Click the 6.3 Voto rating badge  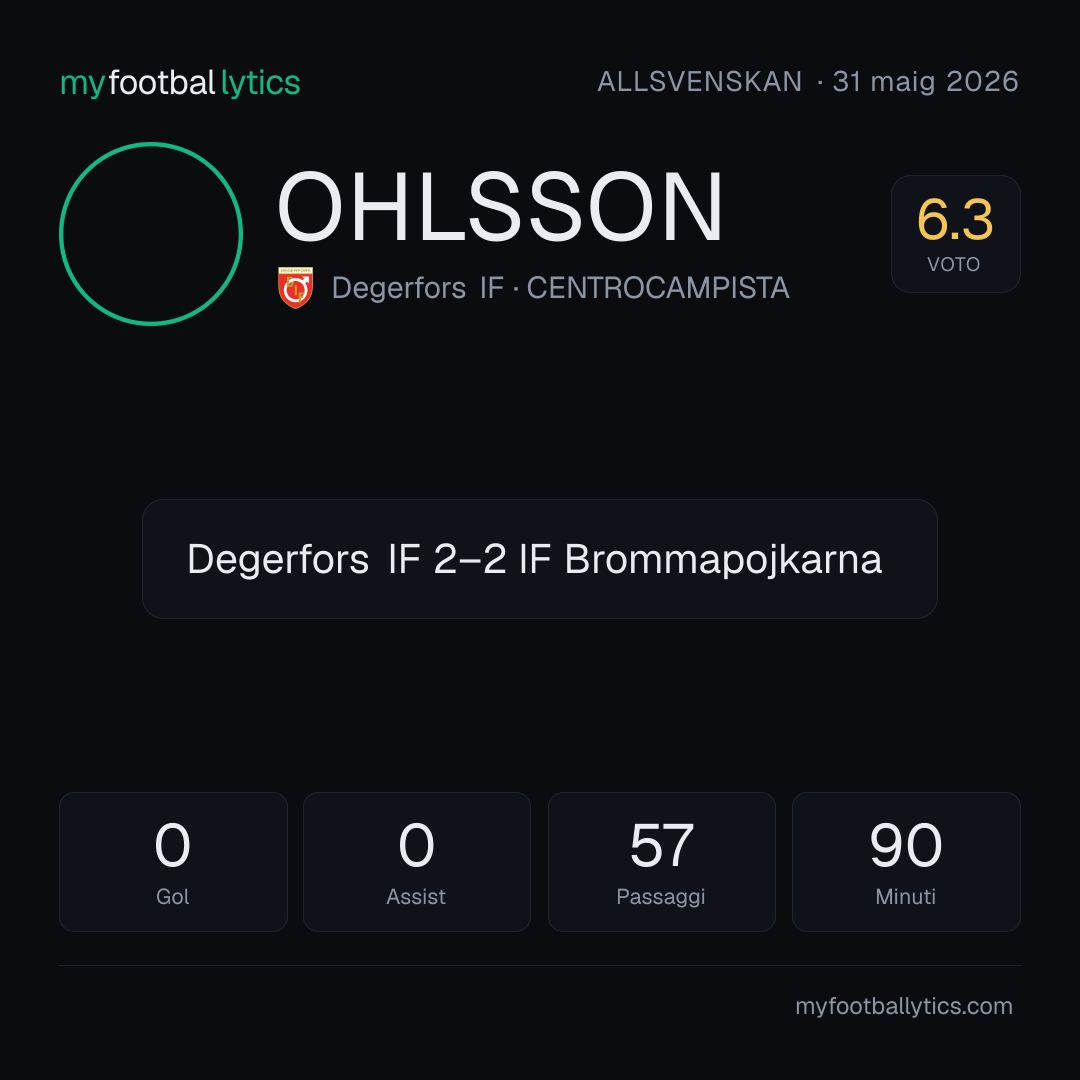(x=955, y=233)
